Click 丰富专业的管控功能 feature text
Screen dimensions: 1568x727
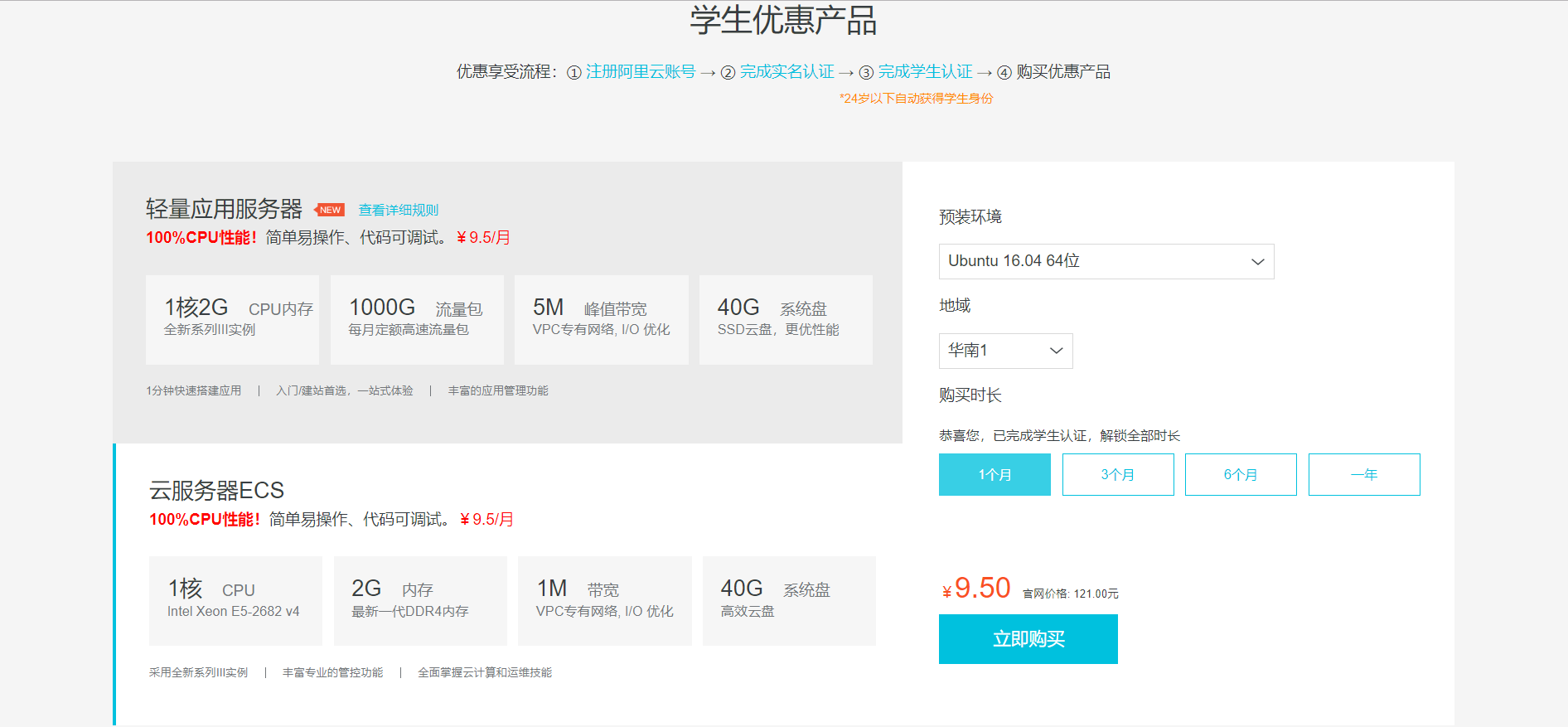coord(332,672)
